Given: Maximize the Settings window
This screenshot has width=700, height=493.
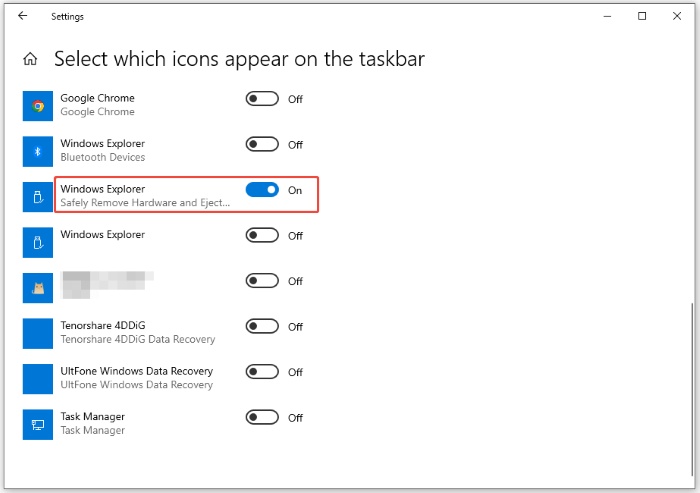Looking at the screenshot, I should 642,16.
